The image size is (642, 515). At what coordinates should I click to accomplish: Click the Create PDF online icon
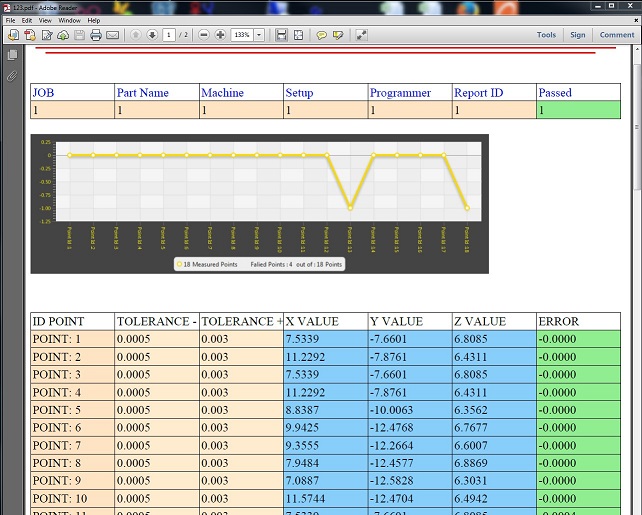click(x=30, y=35)
